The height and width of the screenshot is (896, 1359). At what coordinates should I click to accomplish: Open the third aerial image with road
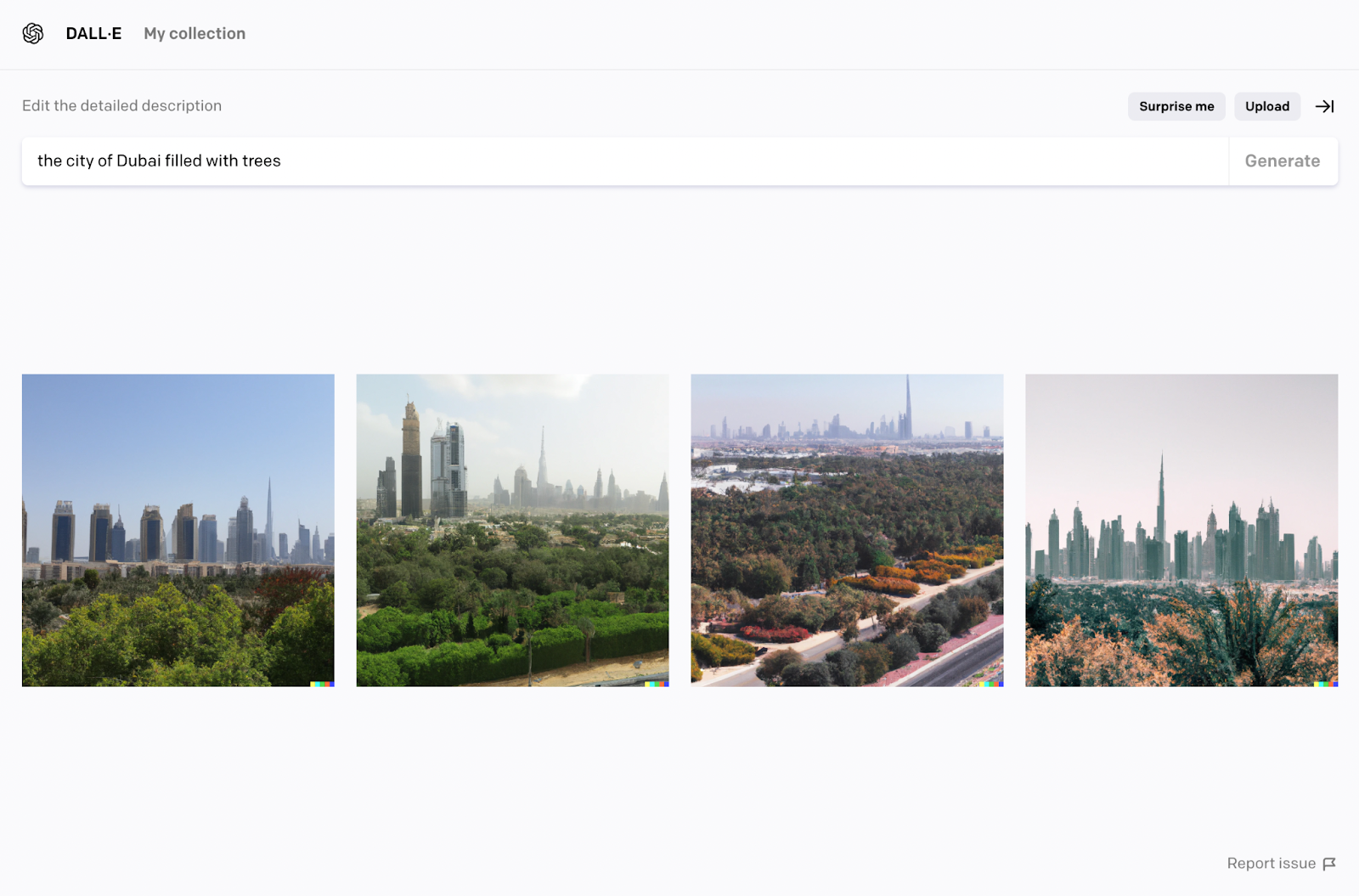click(847, 530)
